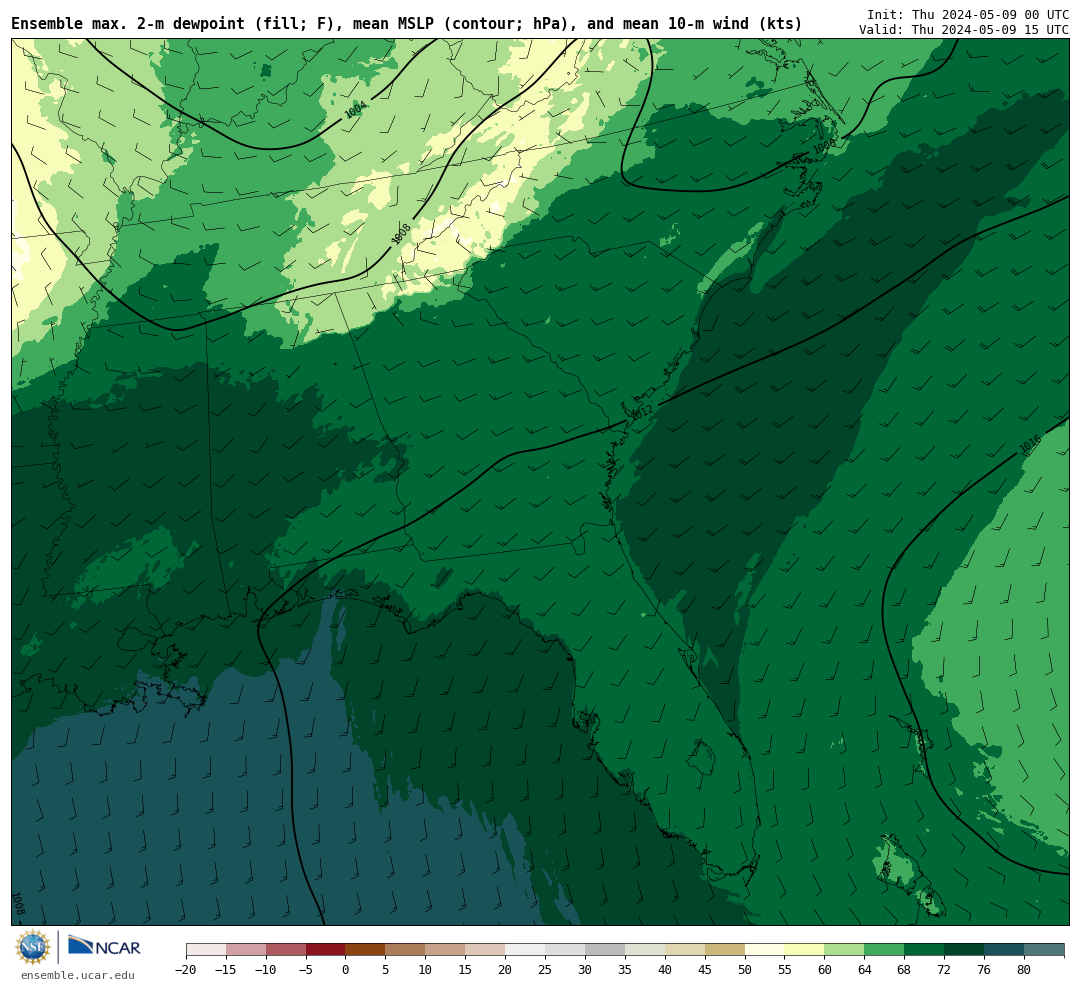The image size is (1080, 988).
Task: Click the 0 colorbar tick label
Action: (x=346, y=969)
